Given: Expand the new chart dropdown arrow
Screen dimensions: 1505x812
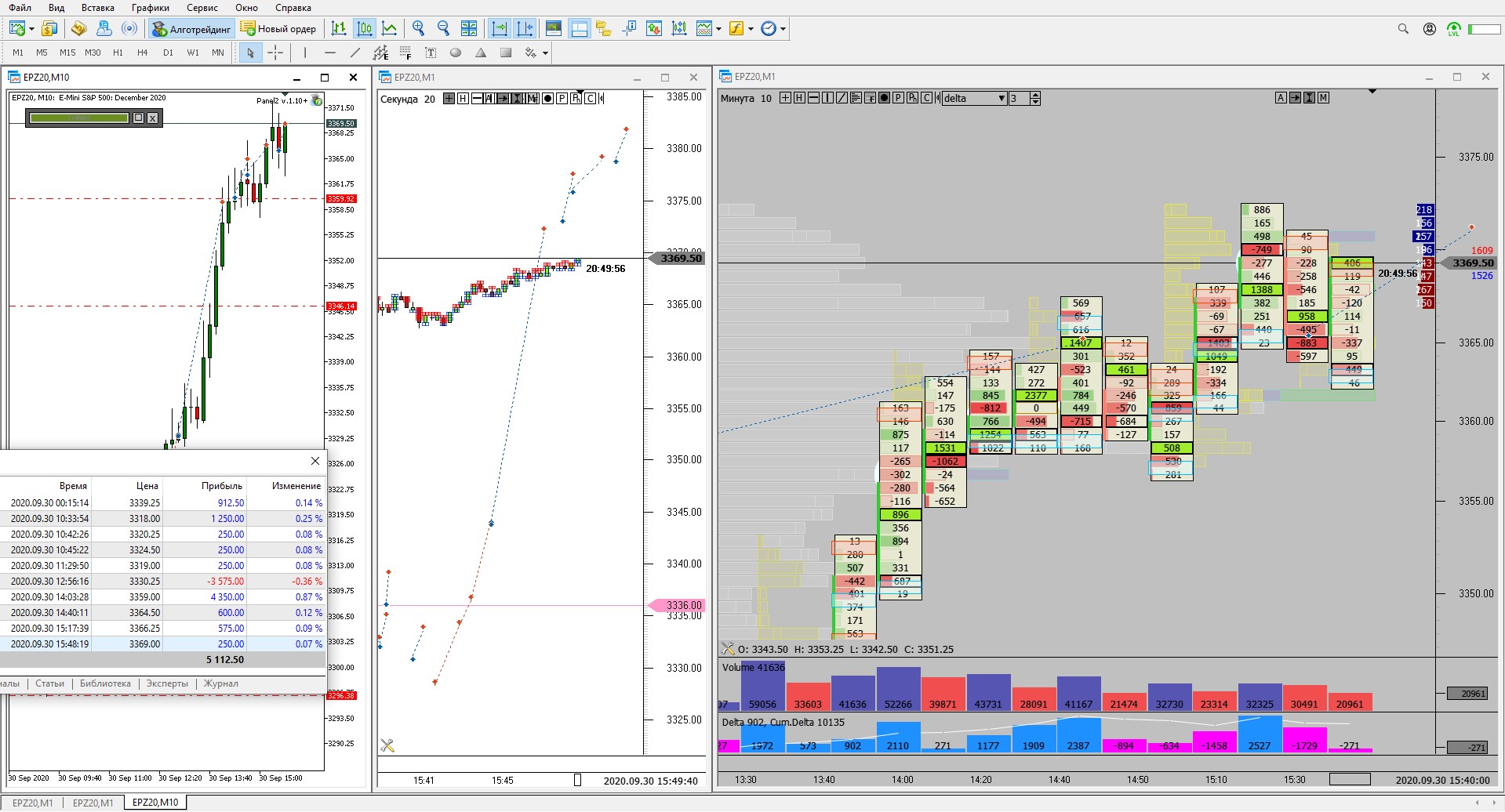Looking at the screenshot, I should point(31,29).
